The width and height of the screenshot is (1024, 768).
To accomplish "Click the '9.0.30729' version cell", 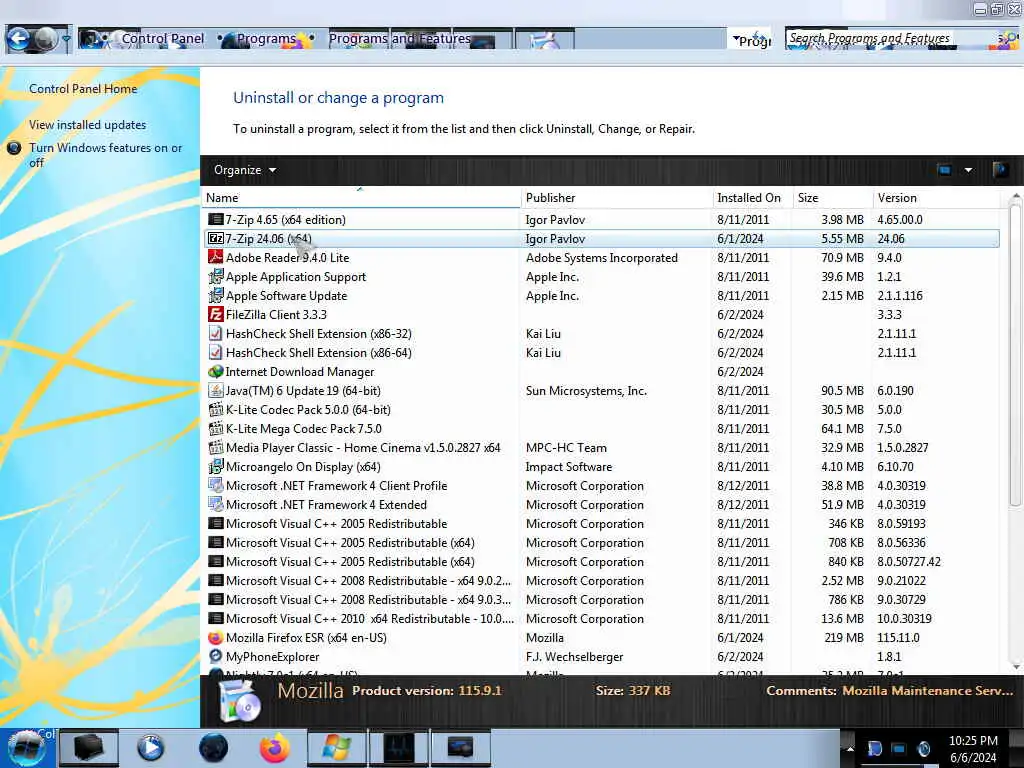I will [901, 600].
